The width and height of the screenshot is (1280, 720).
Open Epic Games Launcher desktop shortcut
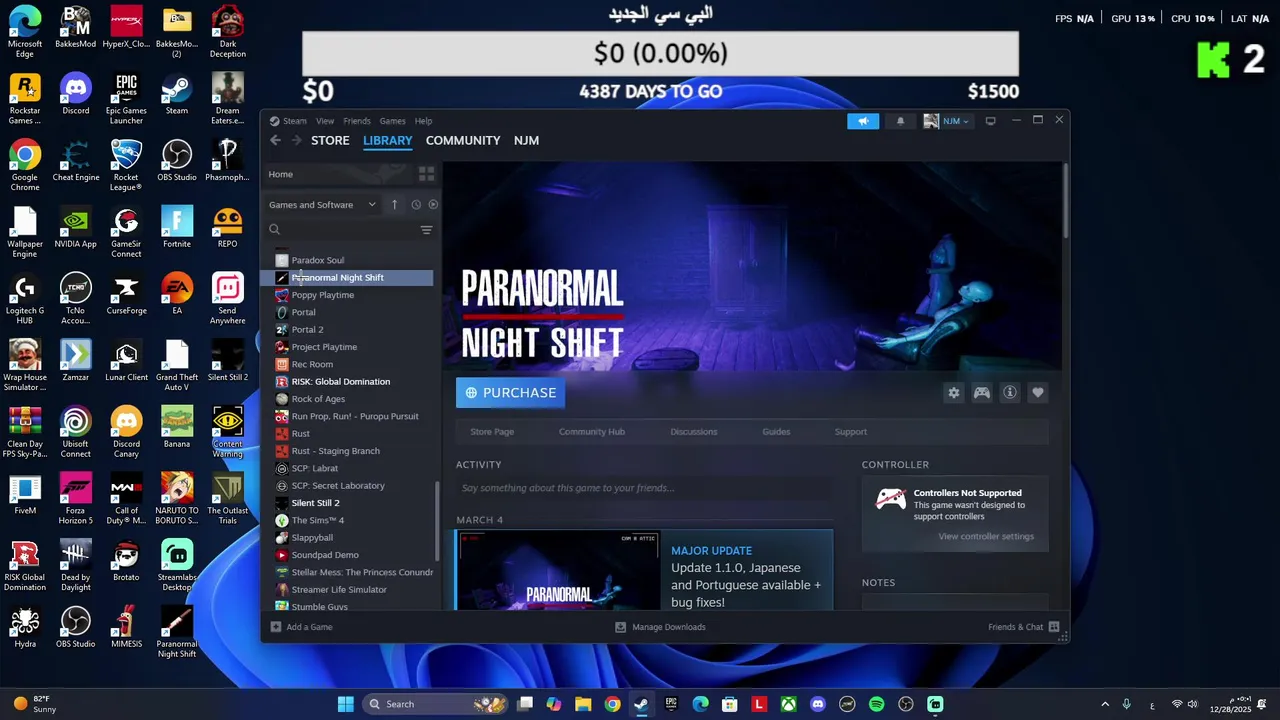tap(126, 99)
